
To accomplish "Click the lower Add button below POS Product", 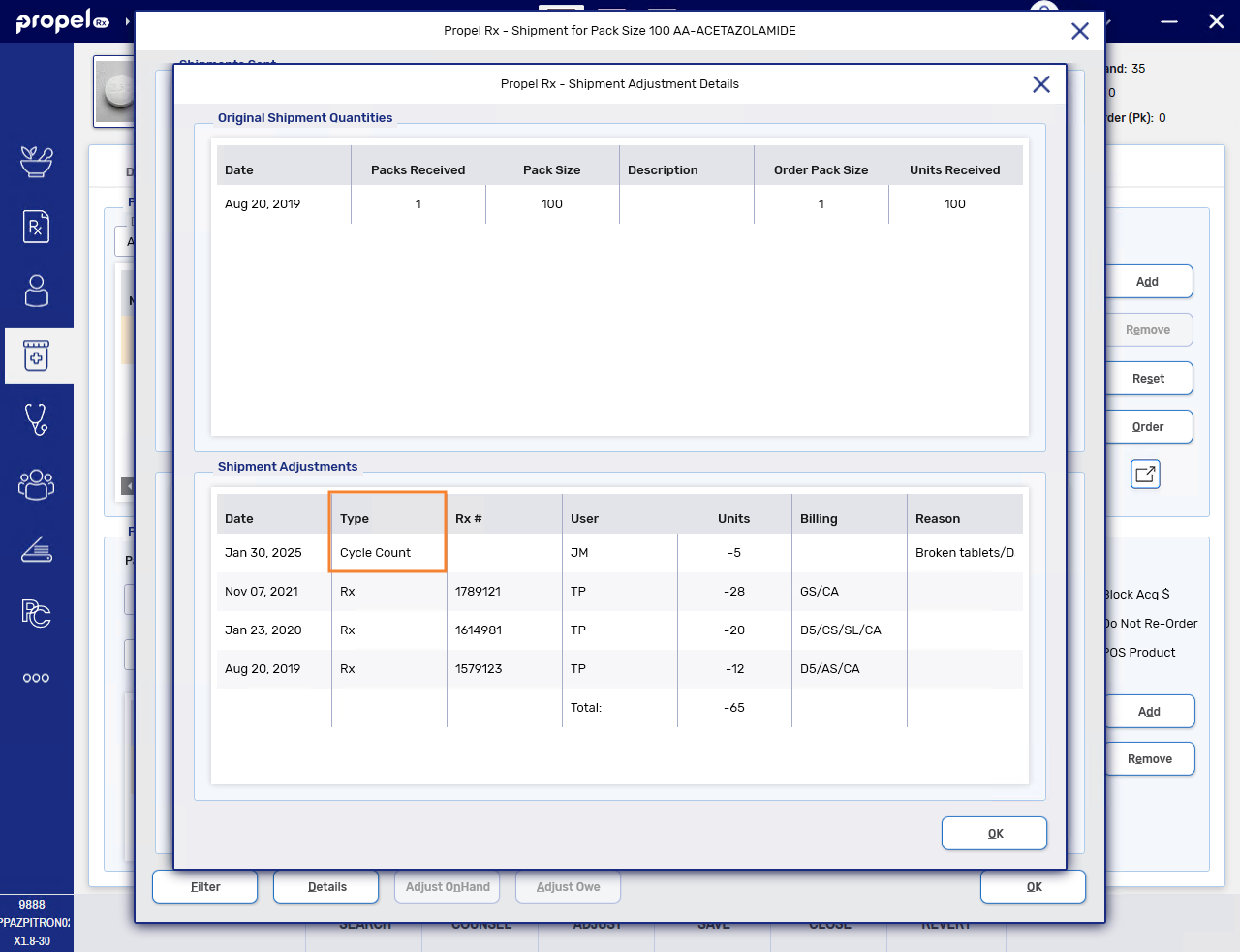I will 1150,711.
